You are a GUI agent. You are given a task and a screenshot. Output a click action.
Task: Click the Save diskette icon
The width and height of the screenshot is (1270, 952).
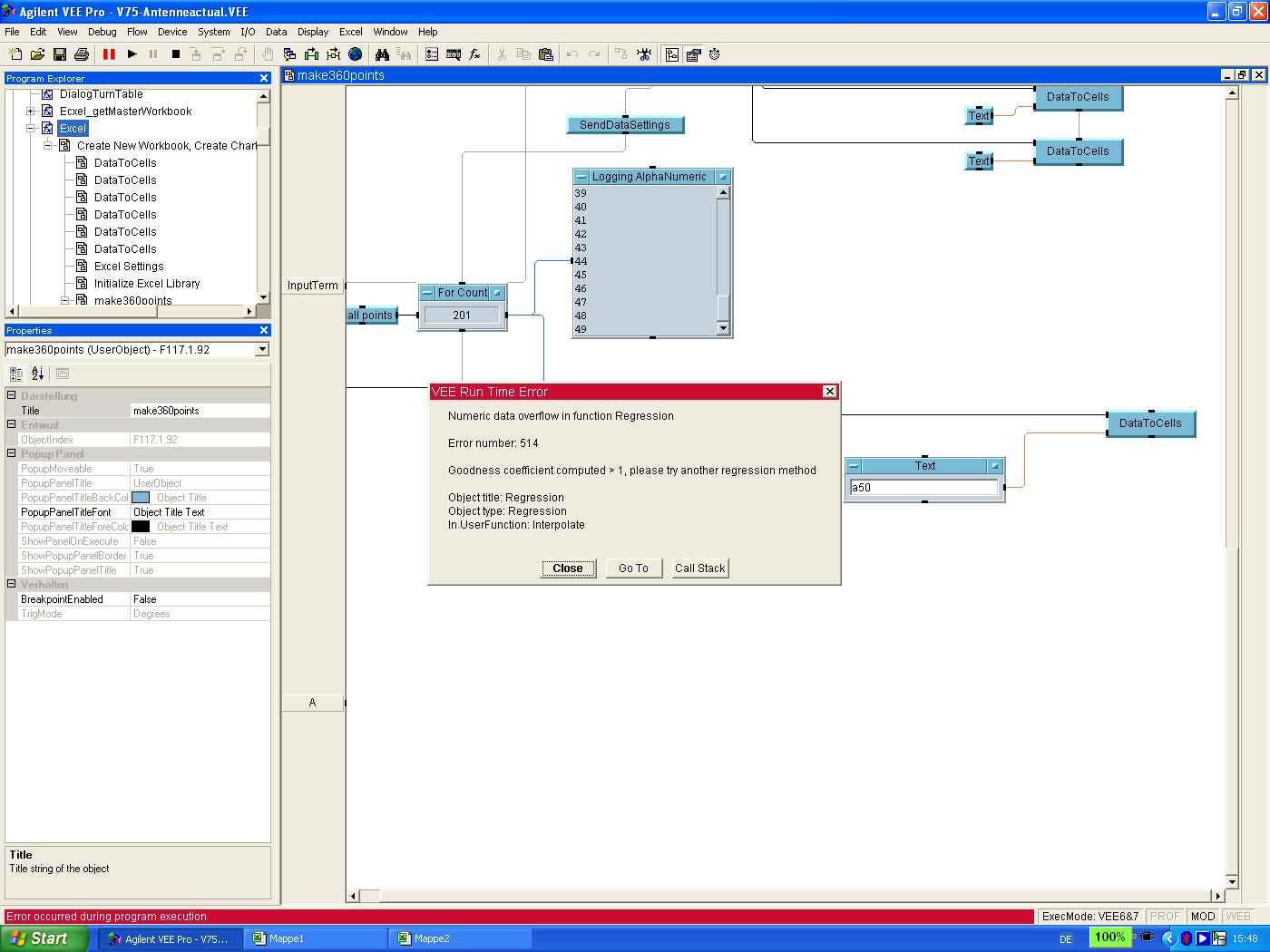tap(60, 54)
